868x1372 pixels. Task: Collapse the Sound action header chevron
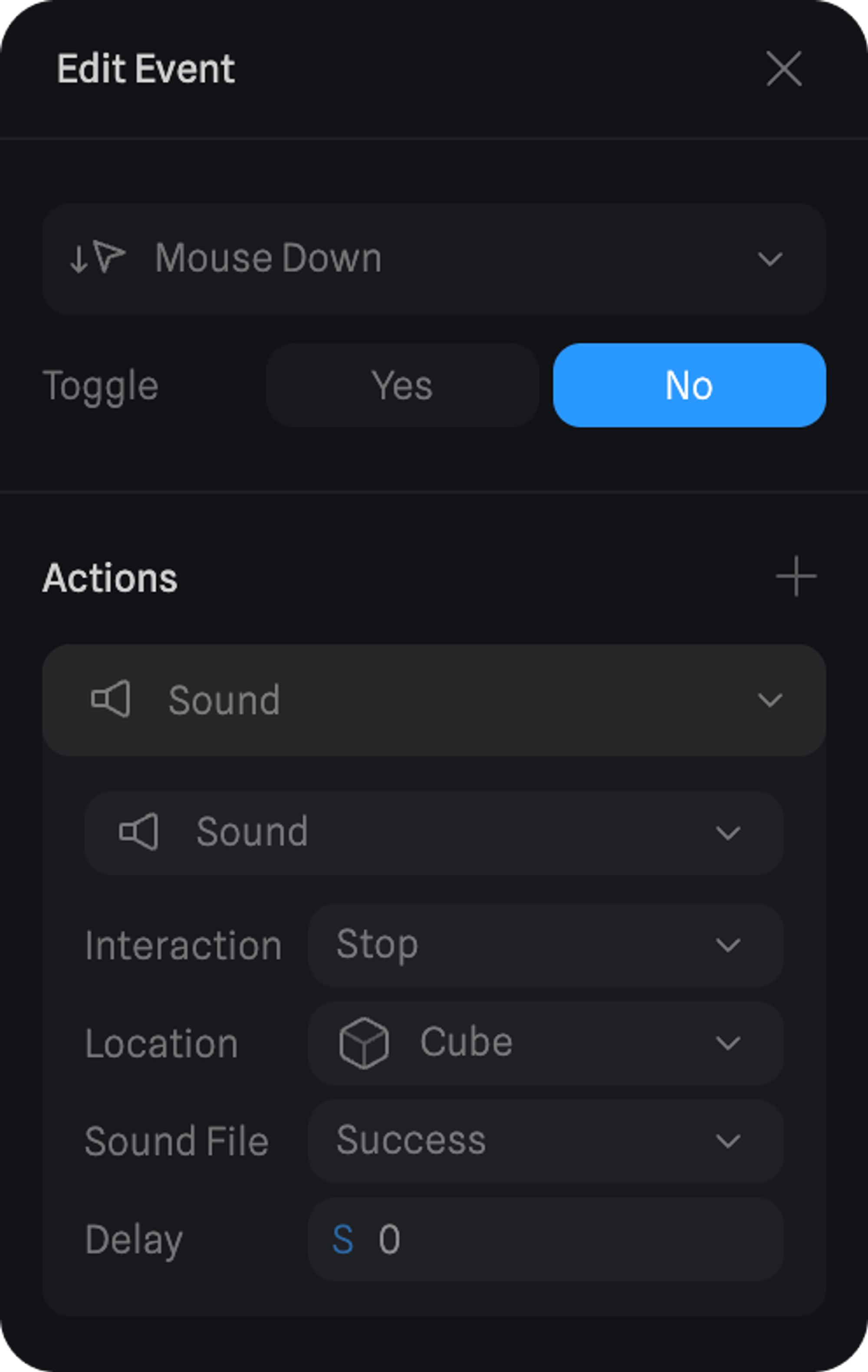point(769,700)
